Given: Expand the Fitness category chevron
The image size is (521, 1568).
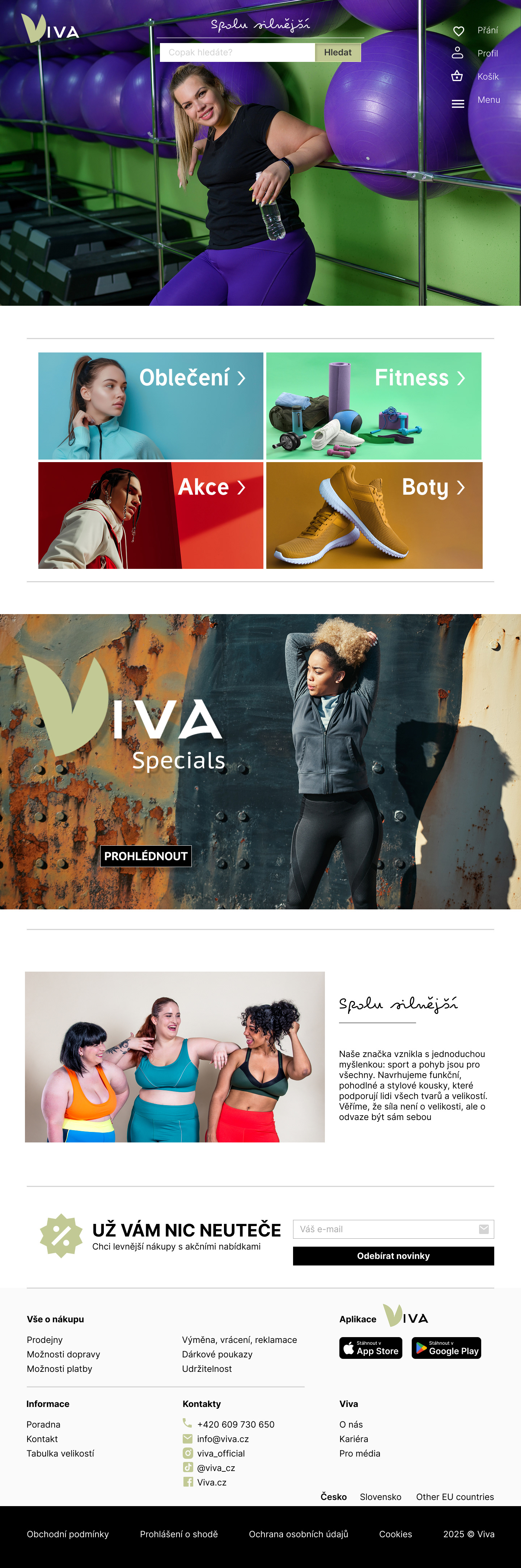Looking at the screenshot, I should click(x=461, y=378).
